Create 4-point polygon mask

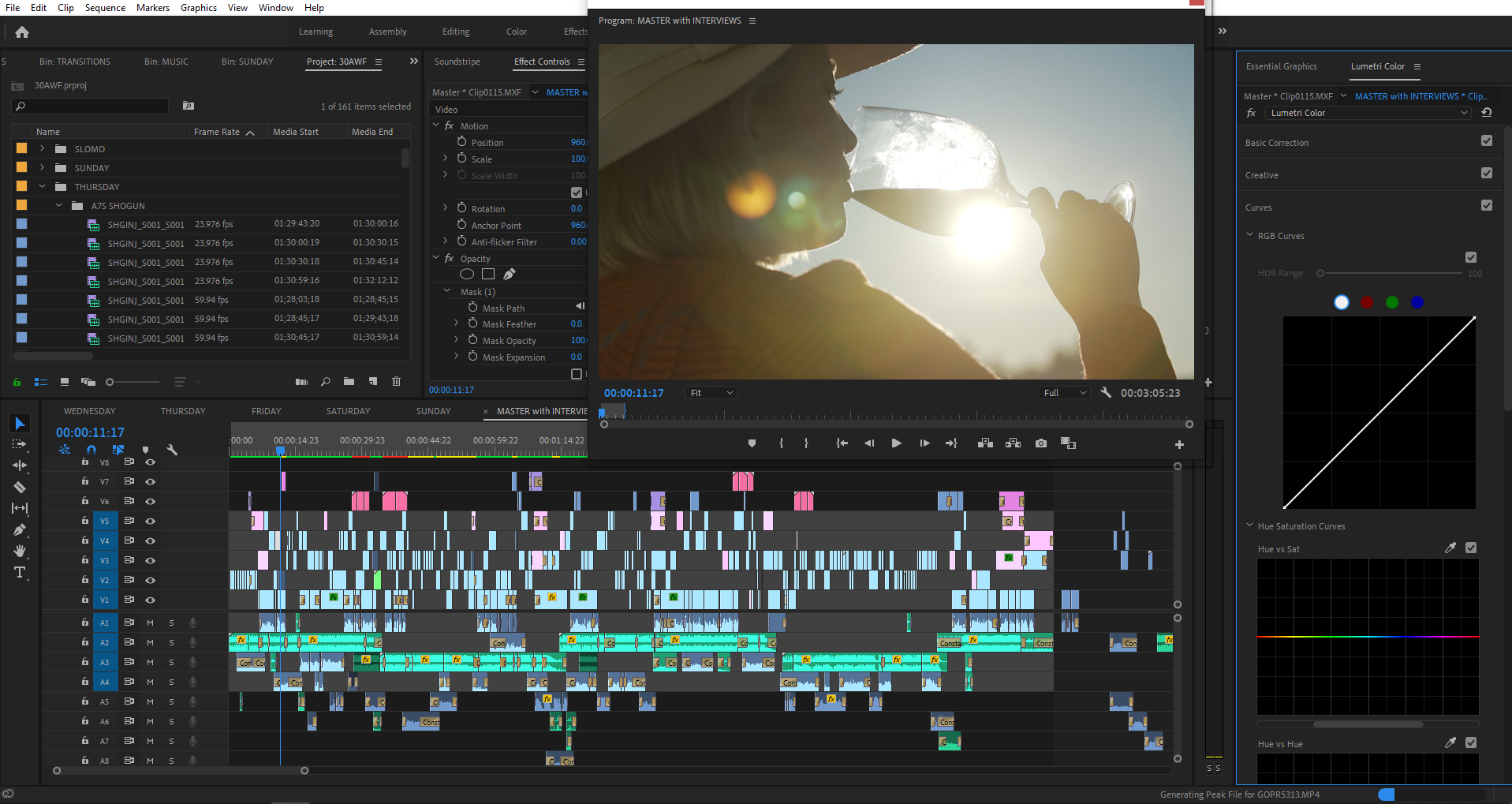(488, 275)
